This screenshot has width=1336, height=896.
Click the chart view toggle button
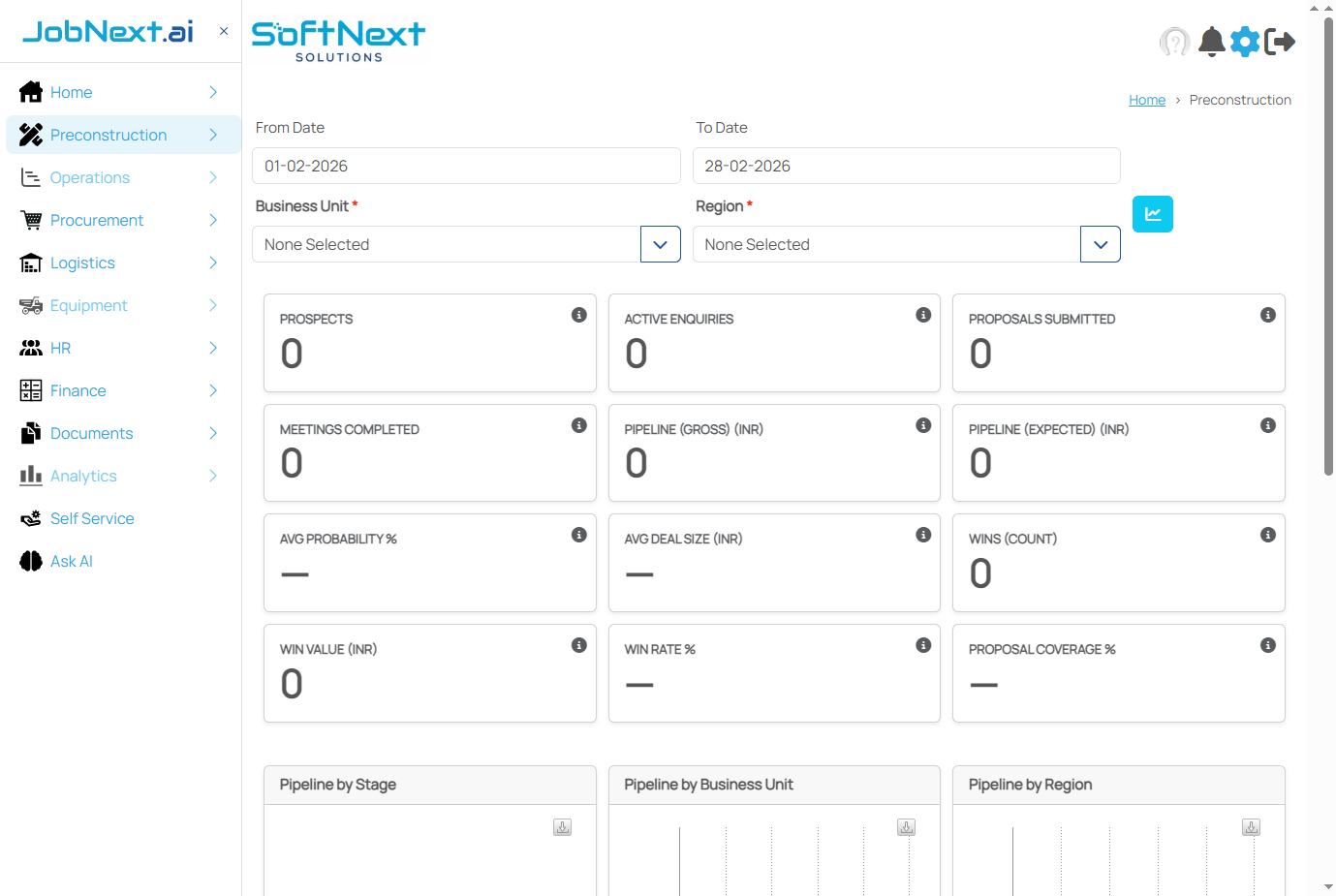pos(1152,214)
